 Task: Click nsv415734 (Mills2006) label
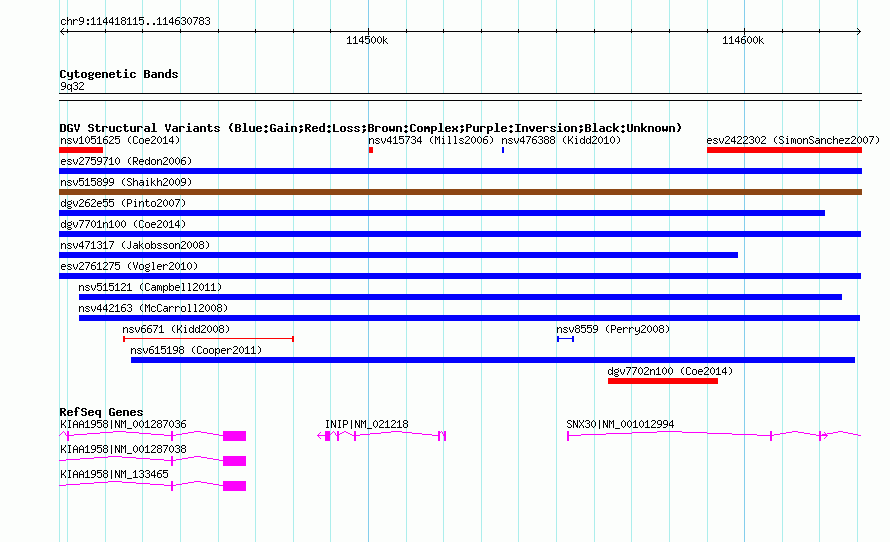pos(431,140)
